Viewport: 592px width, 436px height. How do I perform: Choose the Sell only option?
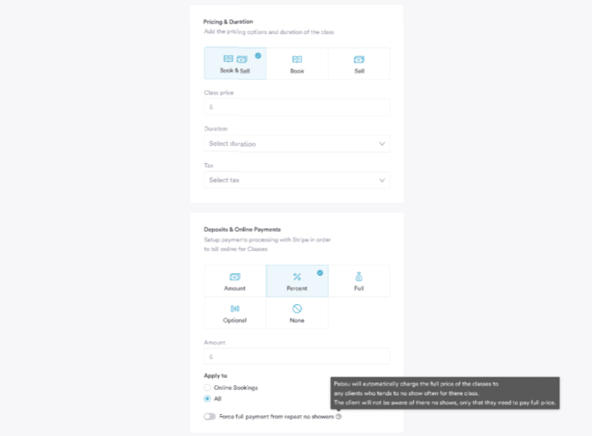tap(359, 63)
